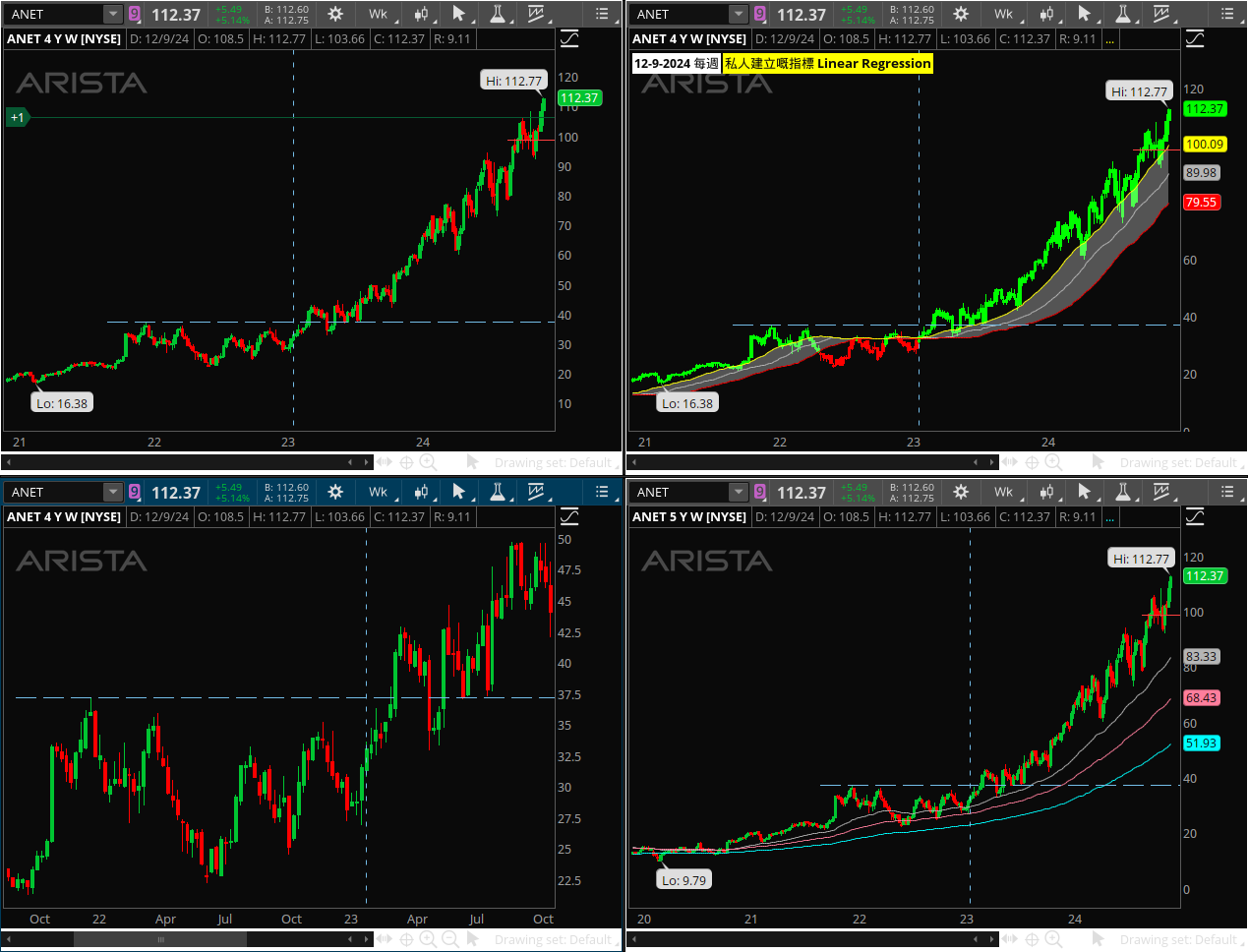Open link color 9 selector in Linear Regression chart
The height and width of the screenshot is (952, 1248).
(760, 14)
